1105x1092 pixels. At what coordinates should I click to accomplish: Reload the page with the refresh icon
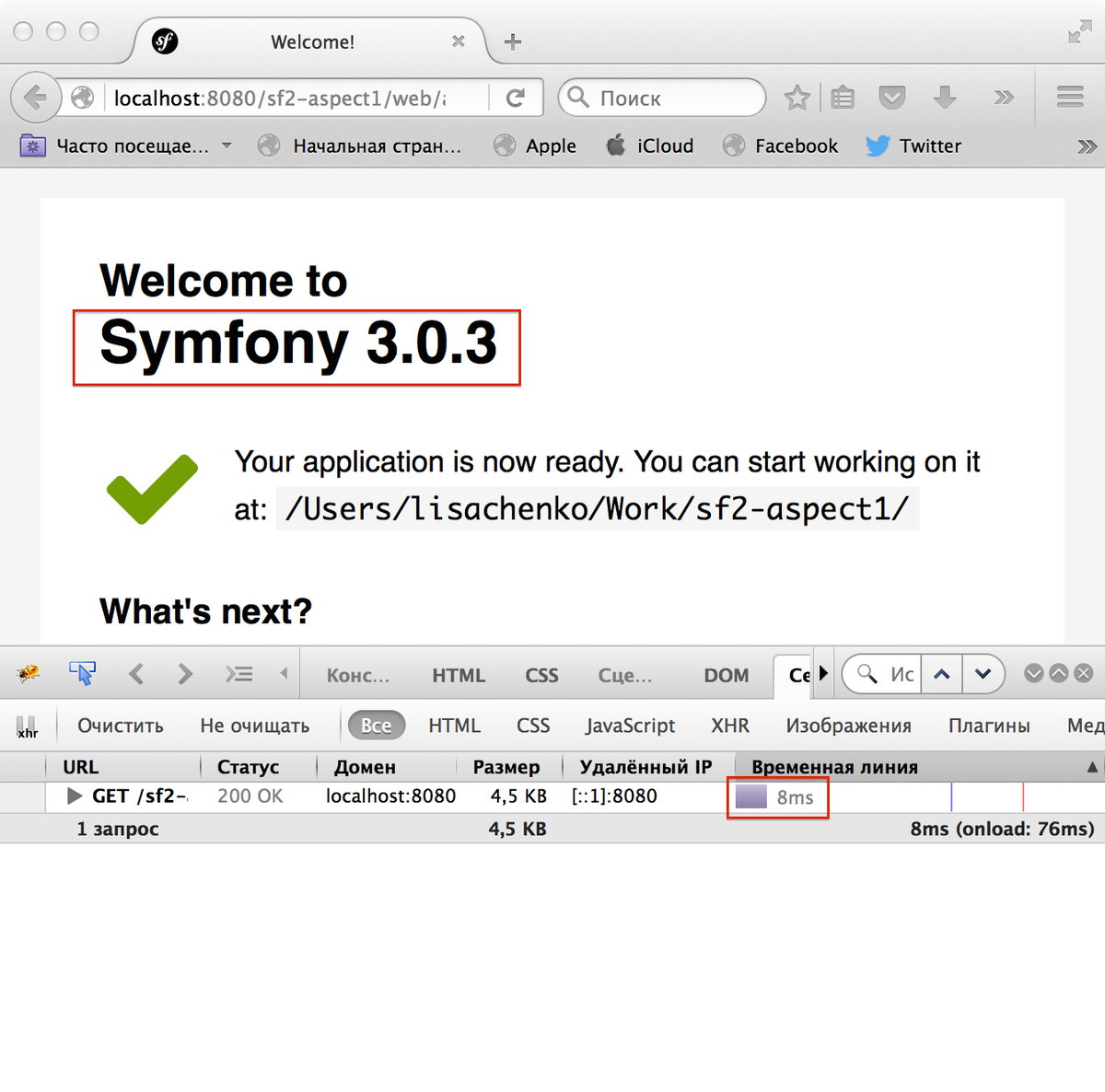(516, 98)
